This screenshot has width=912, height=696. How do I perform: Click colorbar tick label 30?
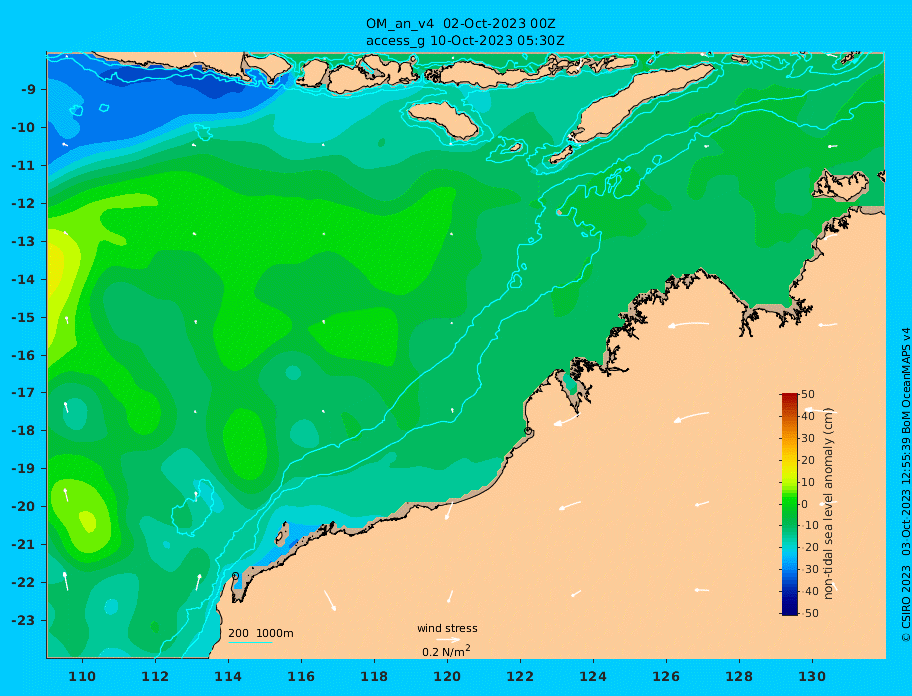[808, 438]
